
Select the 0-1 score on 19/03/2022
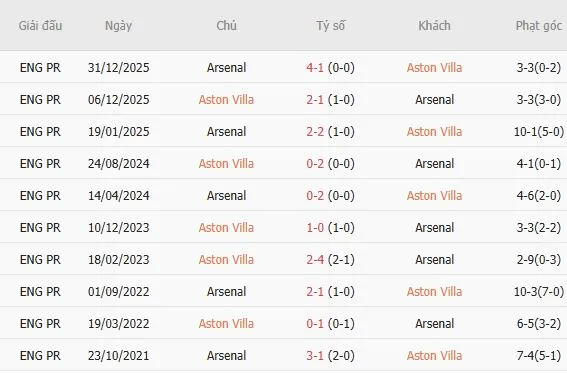315,323
